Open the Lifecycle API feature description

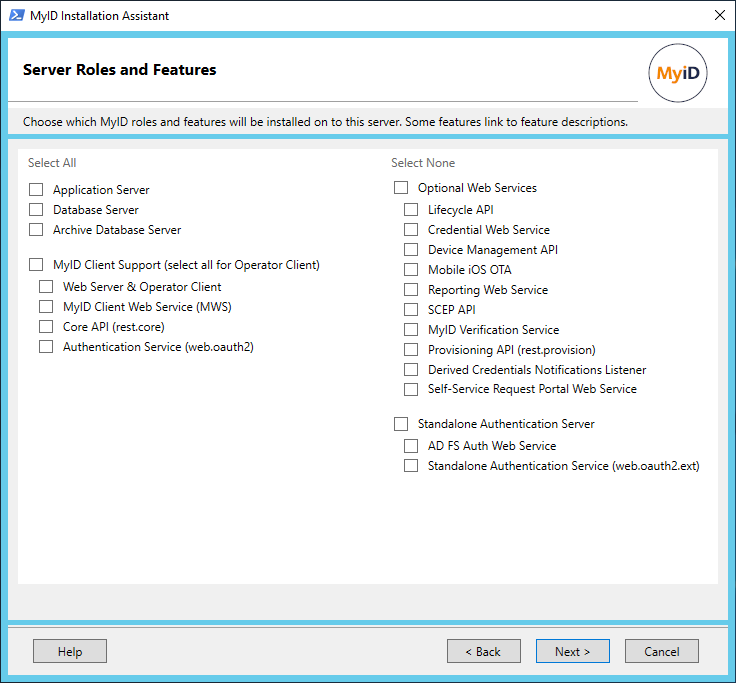460,210
